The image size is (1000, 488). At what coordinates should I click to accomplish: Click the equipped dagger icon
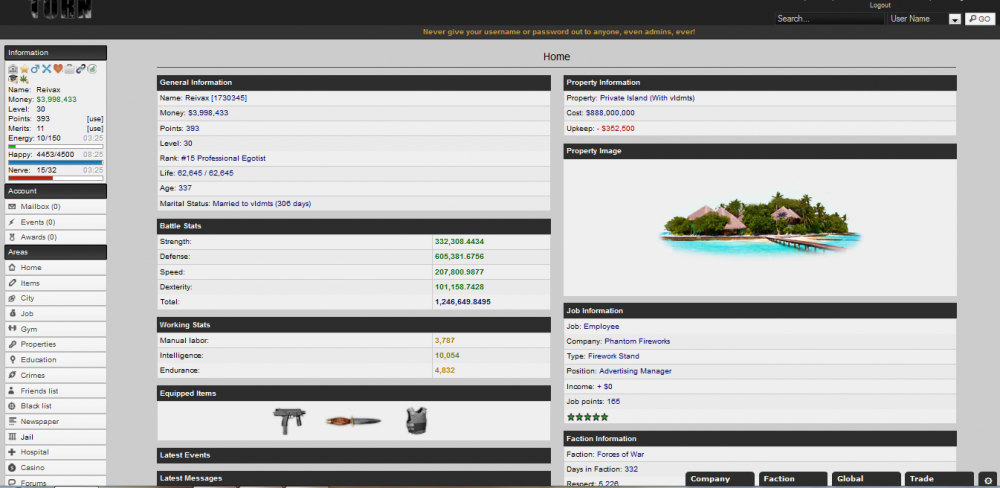click(353, 421)
